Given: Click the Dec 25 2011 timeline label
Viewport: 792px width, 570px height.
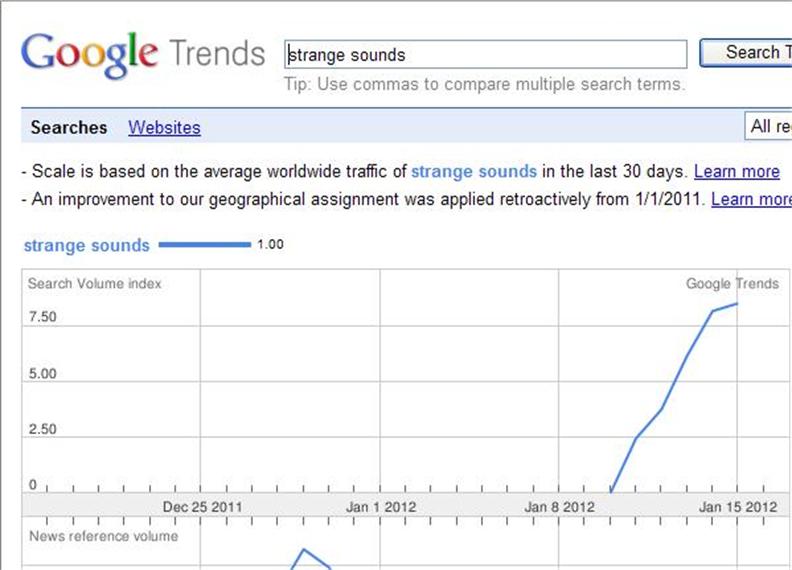Looking at the screenshot, I should coord(202,507).
